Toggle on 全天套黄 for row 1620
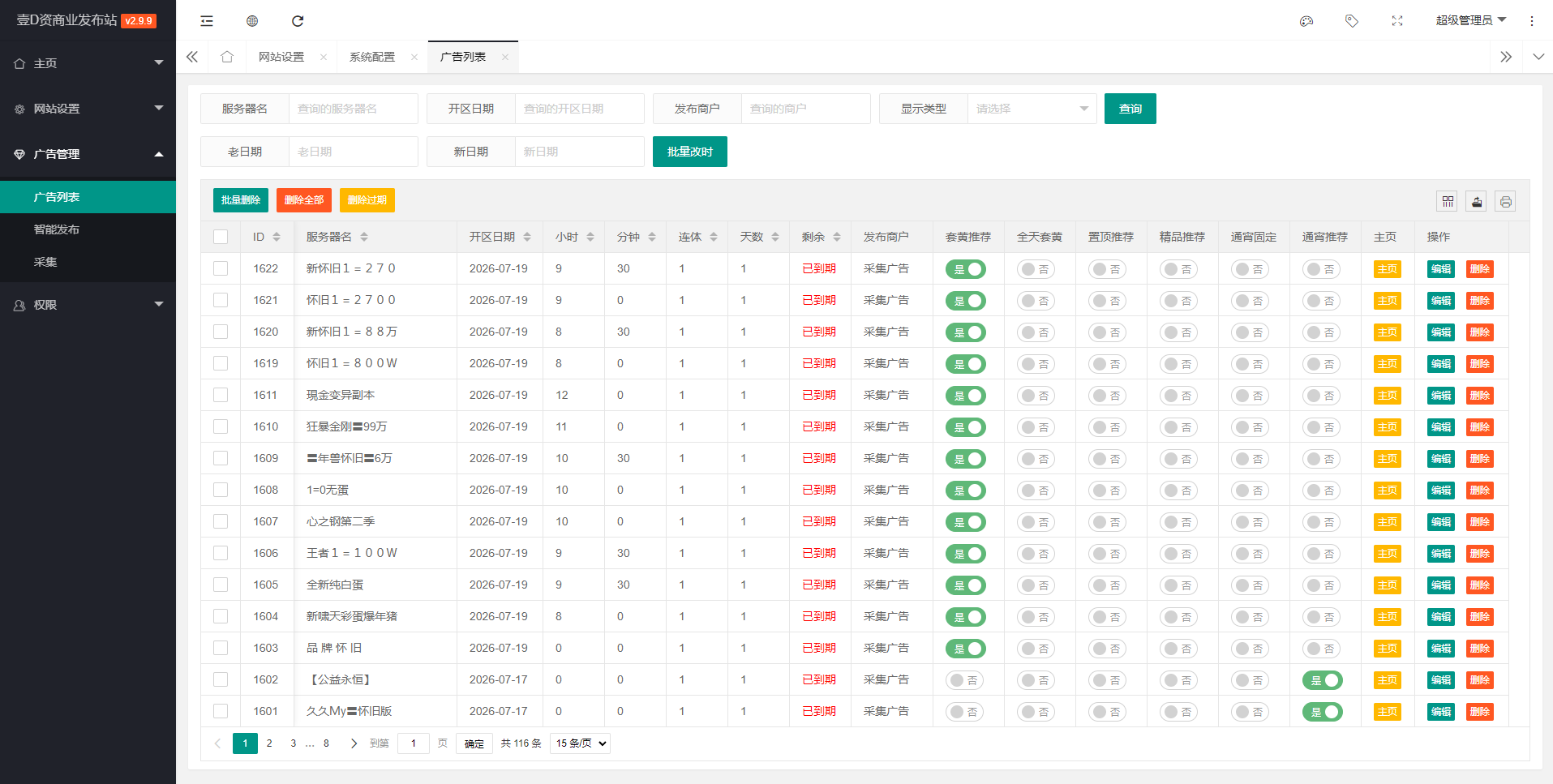The height and width of the screenshot is (784, 1553). tap(1036, 332)
